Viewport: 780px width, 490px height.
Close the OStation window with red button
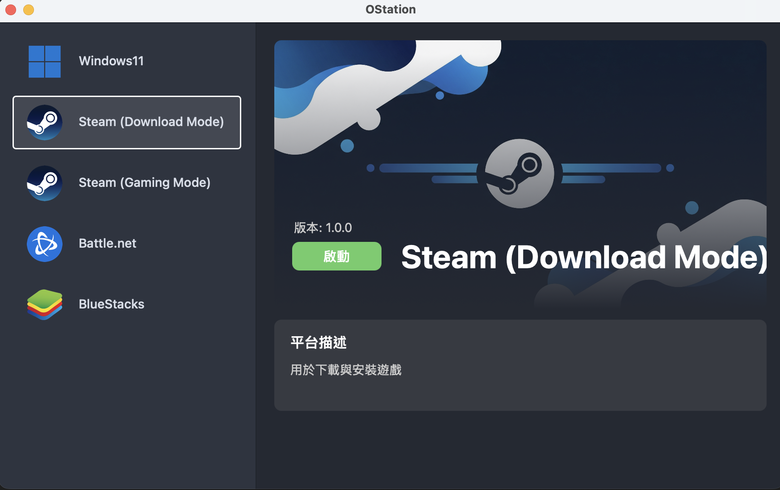tap(10, 9)
